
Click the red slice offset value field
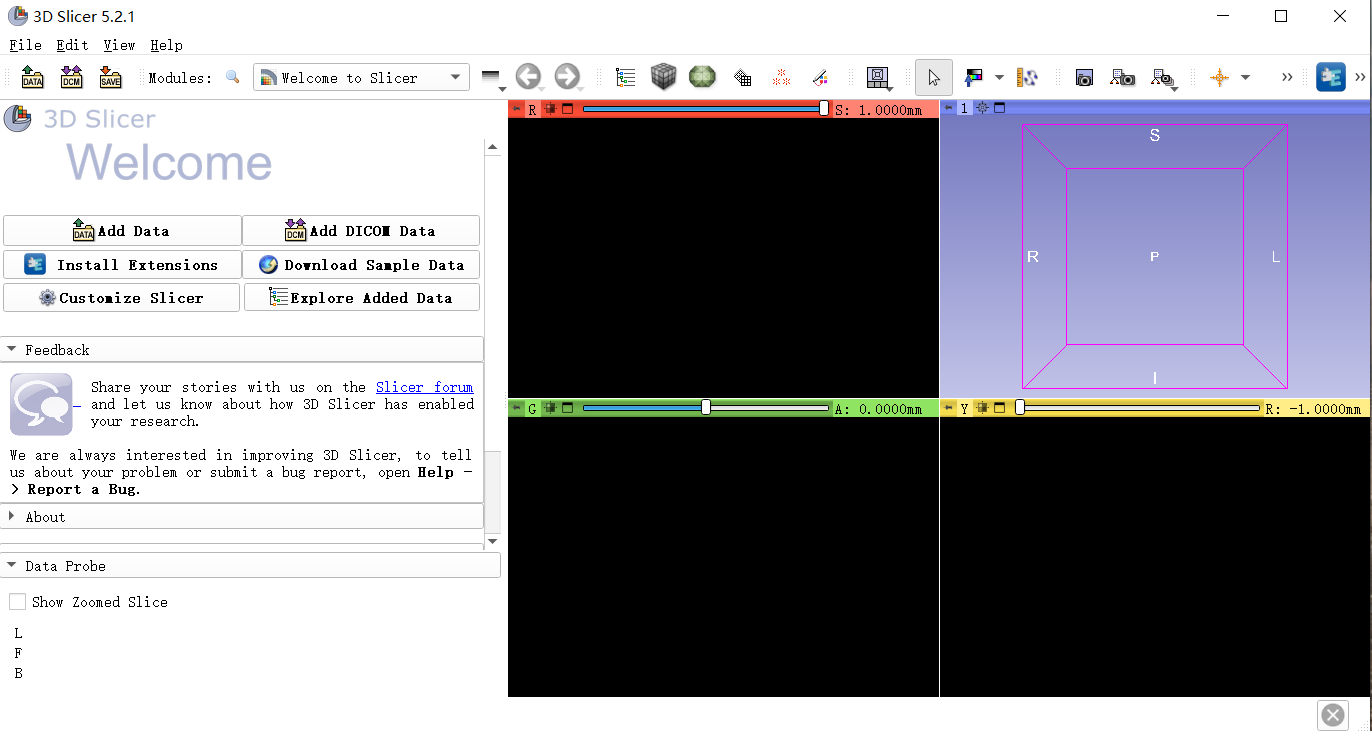point(885,110)
